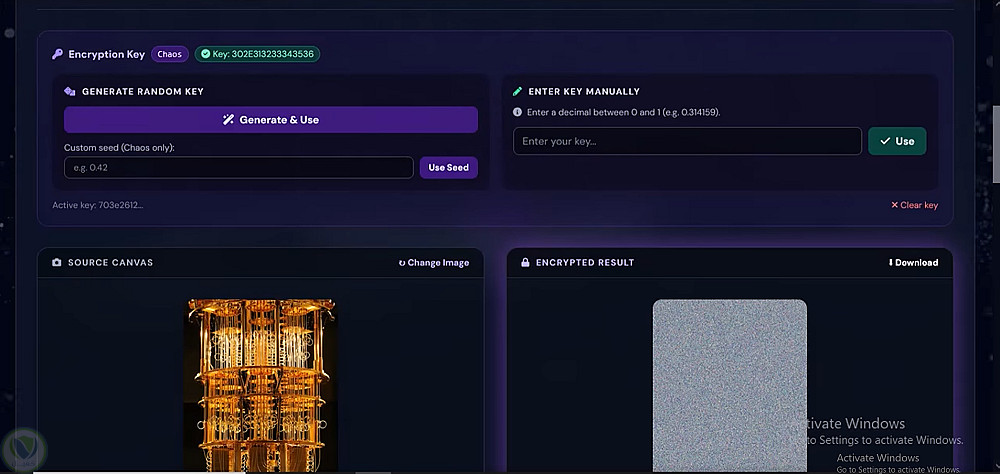Click the green Use button

[897, 141]
